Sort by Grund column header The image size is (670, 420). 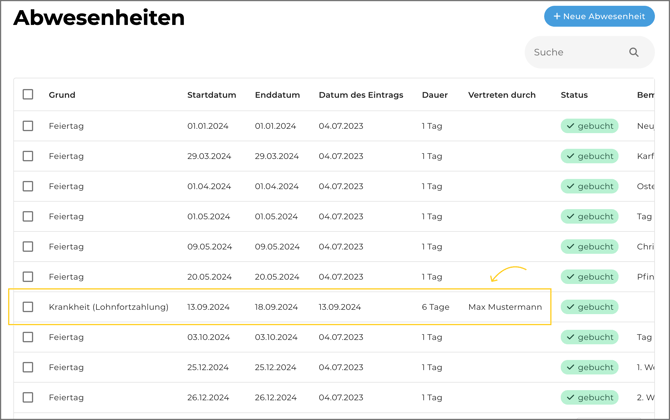click(x=62, y=95)
